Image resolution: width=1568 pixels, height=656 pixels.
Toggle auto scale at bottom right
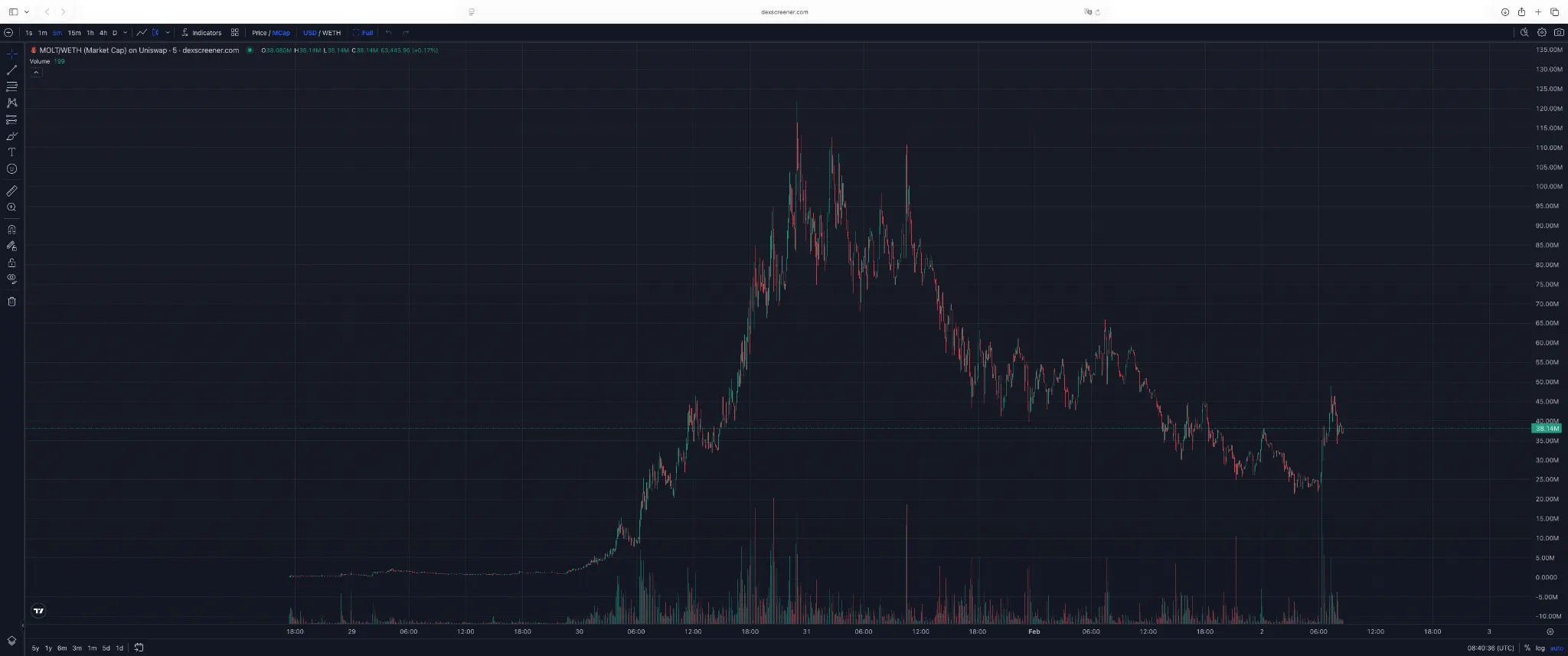coord(1557,648)
